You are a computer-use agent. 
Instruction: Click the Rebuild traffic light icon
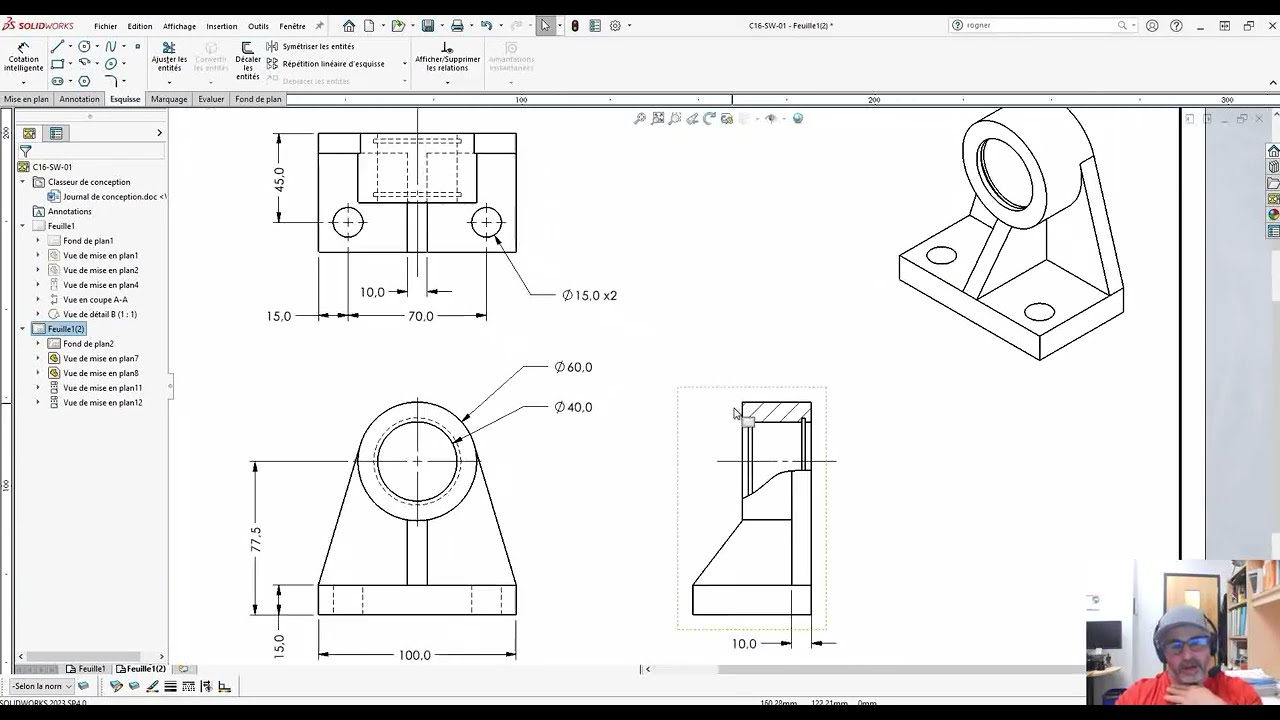point(575,26)
